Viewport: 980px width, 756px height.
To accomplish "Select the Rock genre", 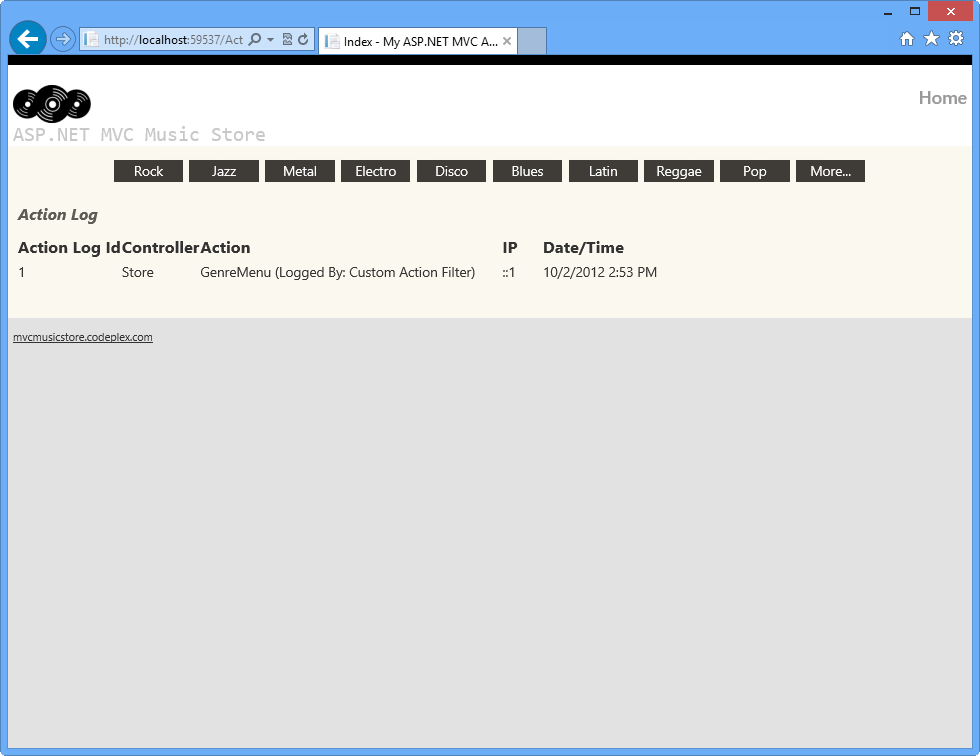I will tap(148, 171).
